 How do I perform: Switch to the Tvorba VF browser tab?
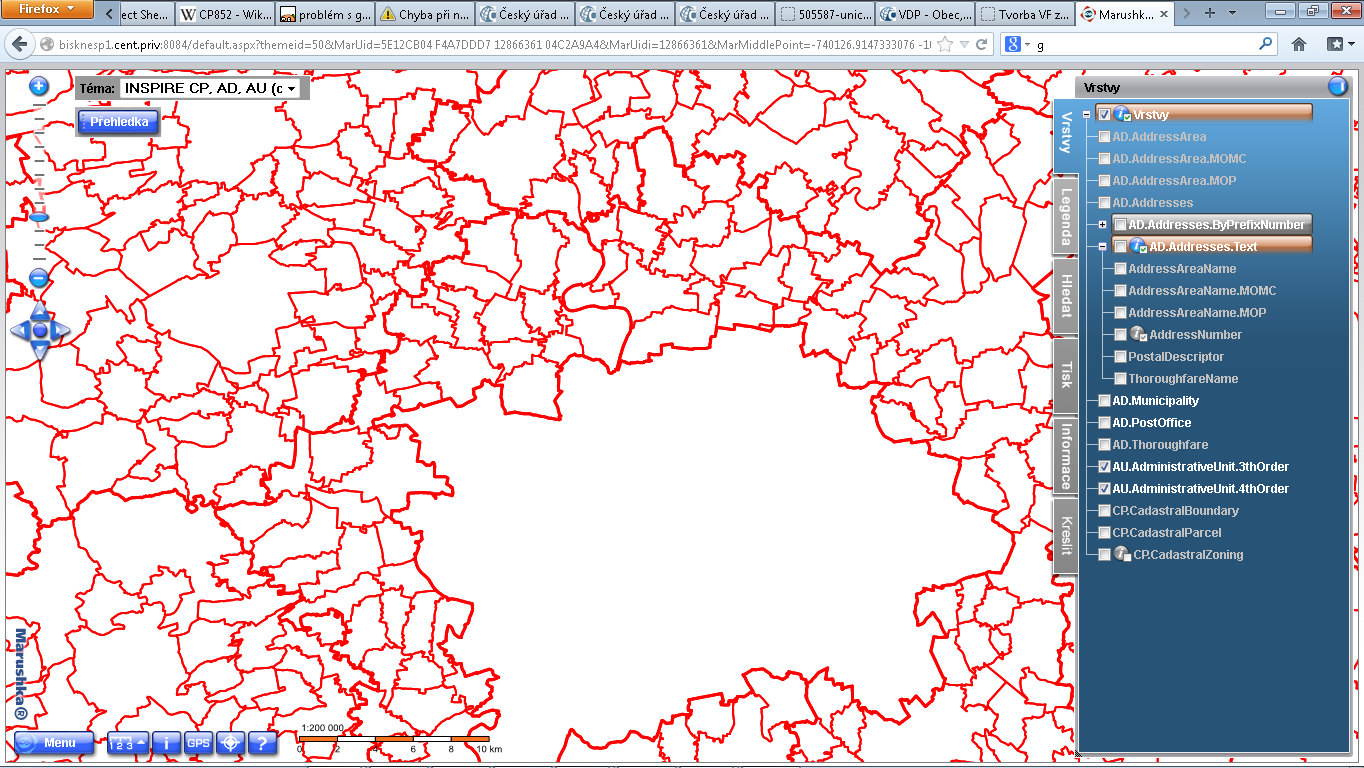point(1024,14)
